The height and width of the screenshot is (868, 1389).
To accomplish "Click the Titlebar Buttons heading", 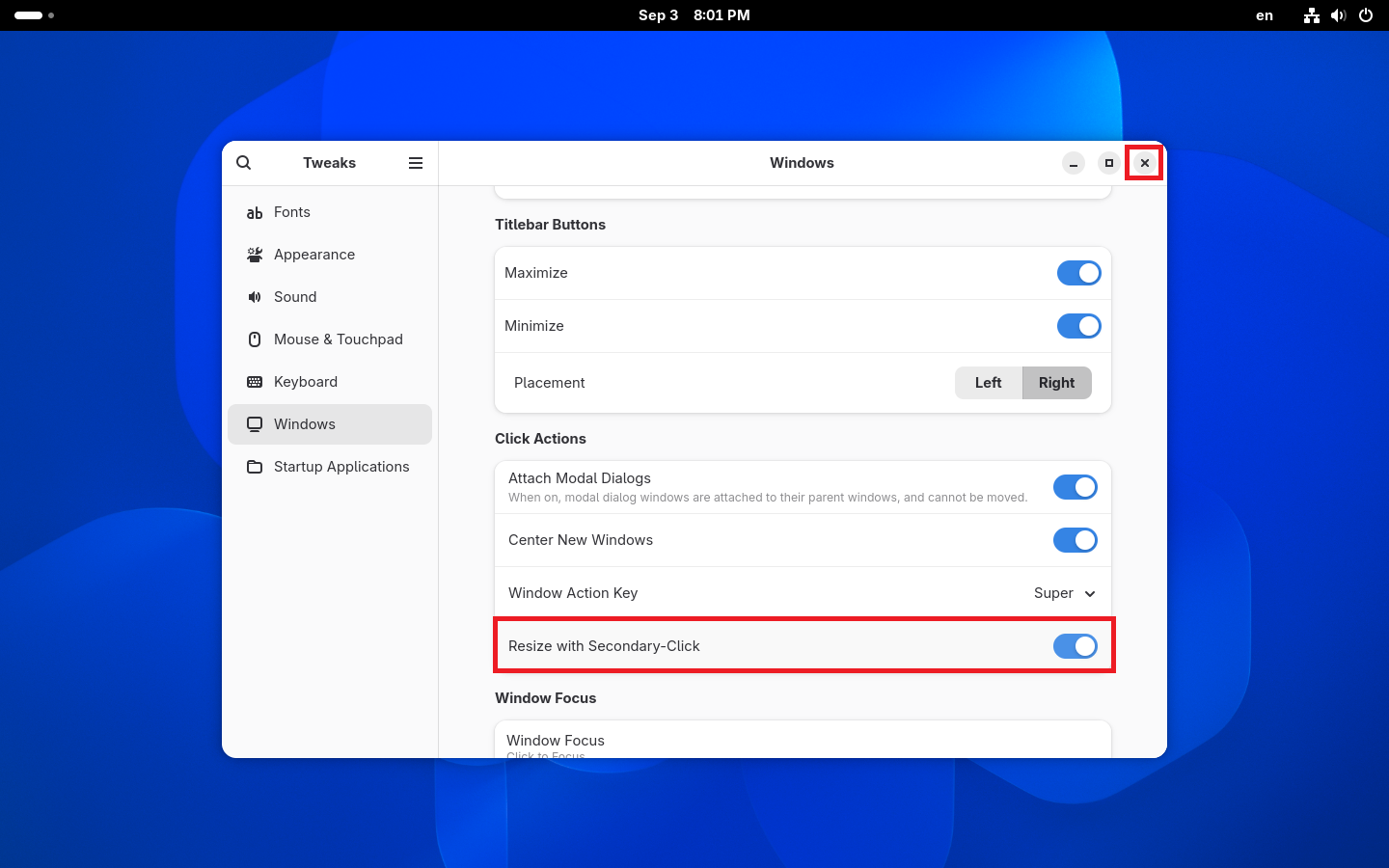I will click(551, 225).
